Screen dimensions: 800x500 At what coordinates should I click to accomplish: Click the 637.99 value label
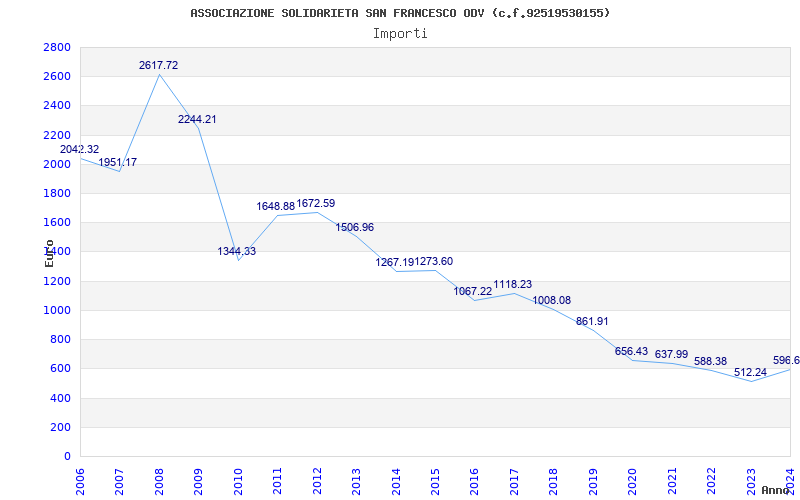[x=671, y=354]
